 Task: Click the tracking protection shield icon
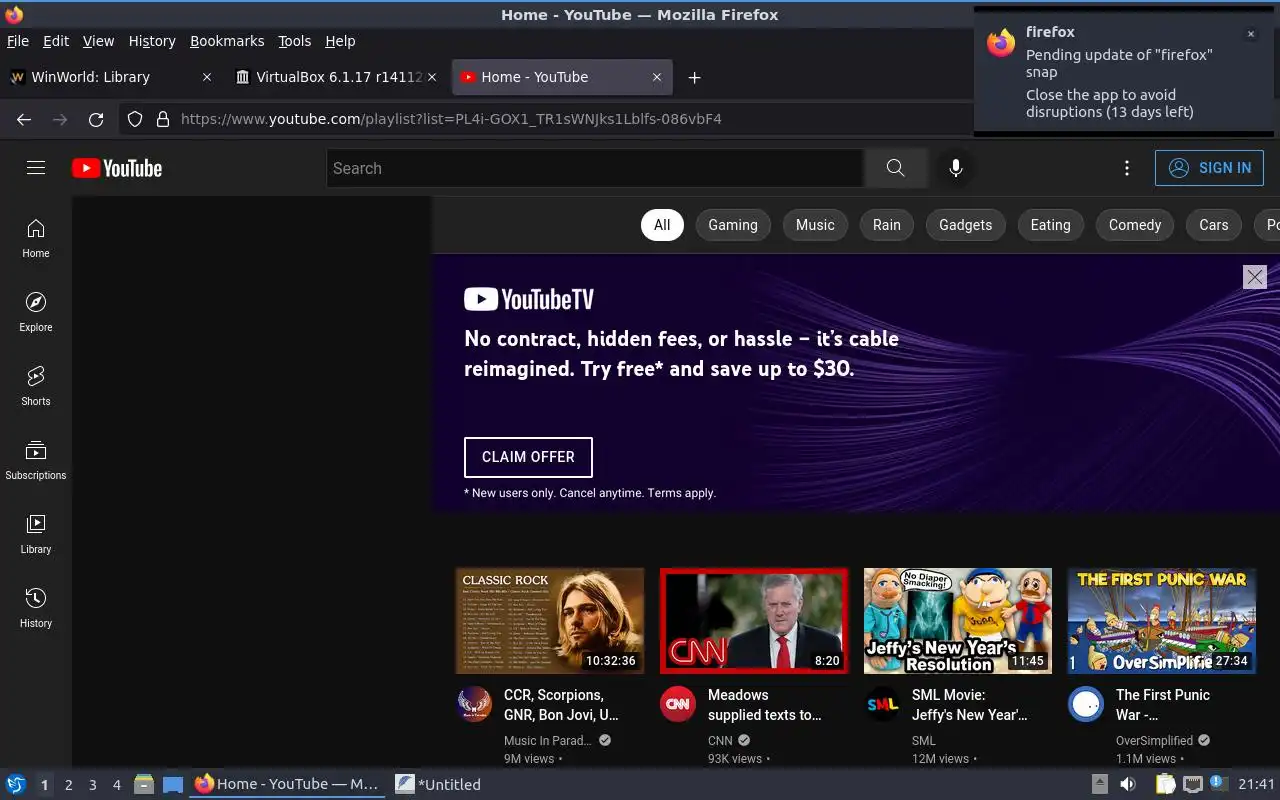coord(135,119)
